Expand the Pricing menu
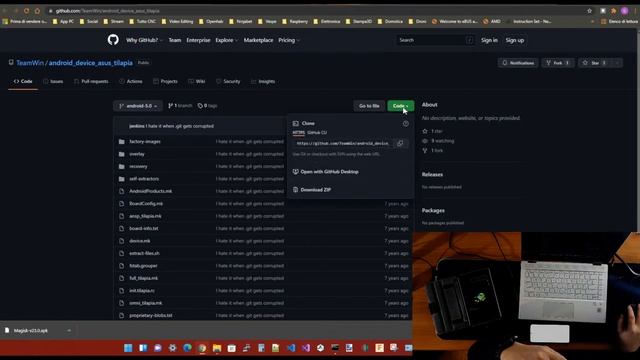The width and height of the screenshot is (640, 360). point(289,40)
